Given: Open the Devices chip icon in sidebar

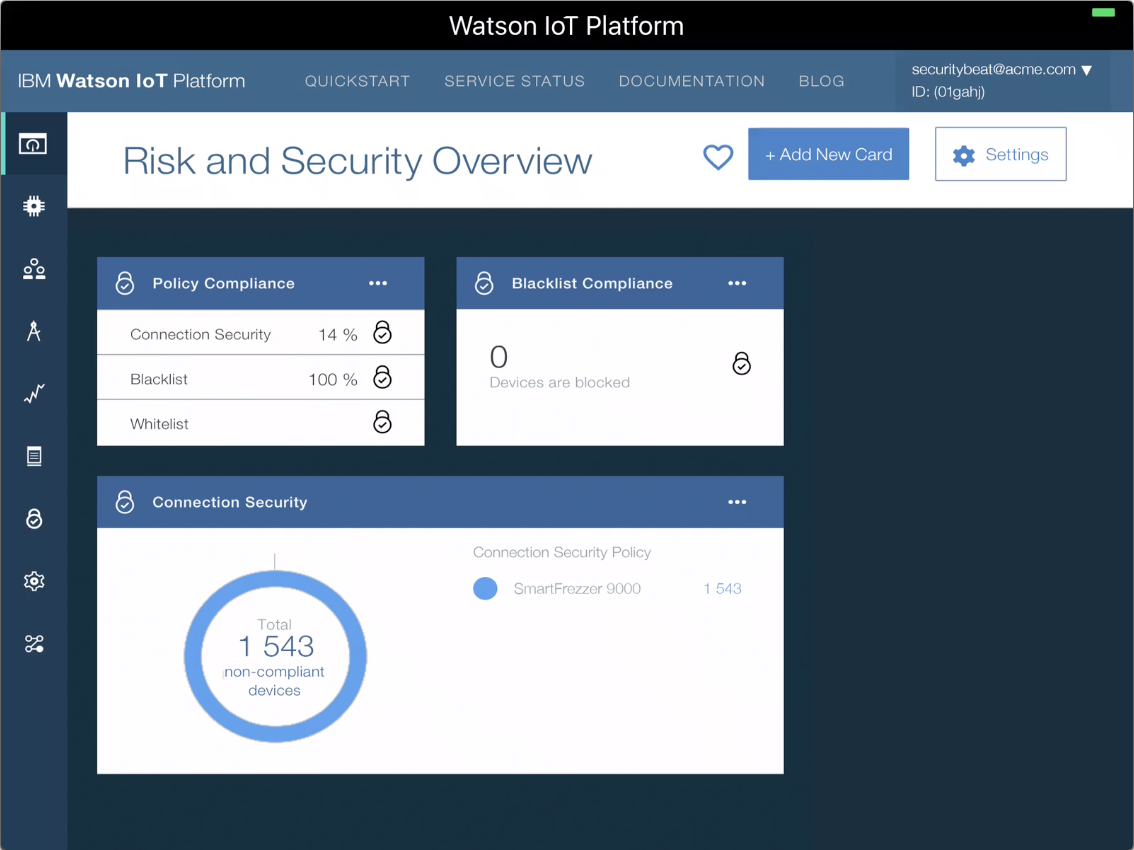Looking at the screenshot, I should [33, 207].
